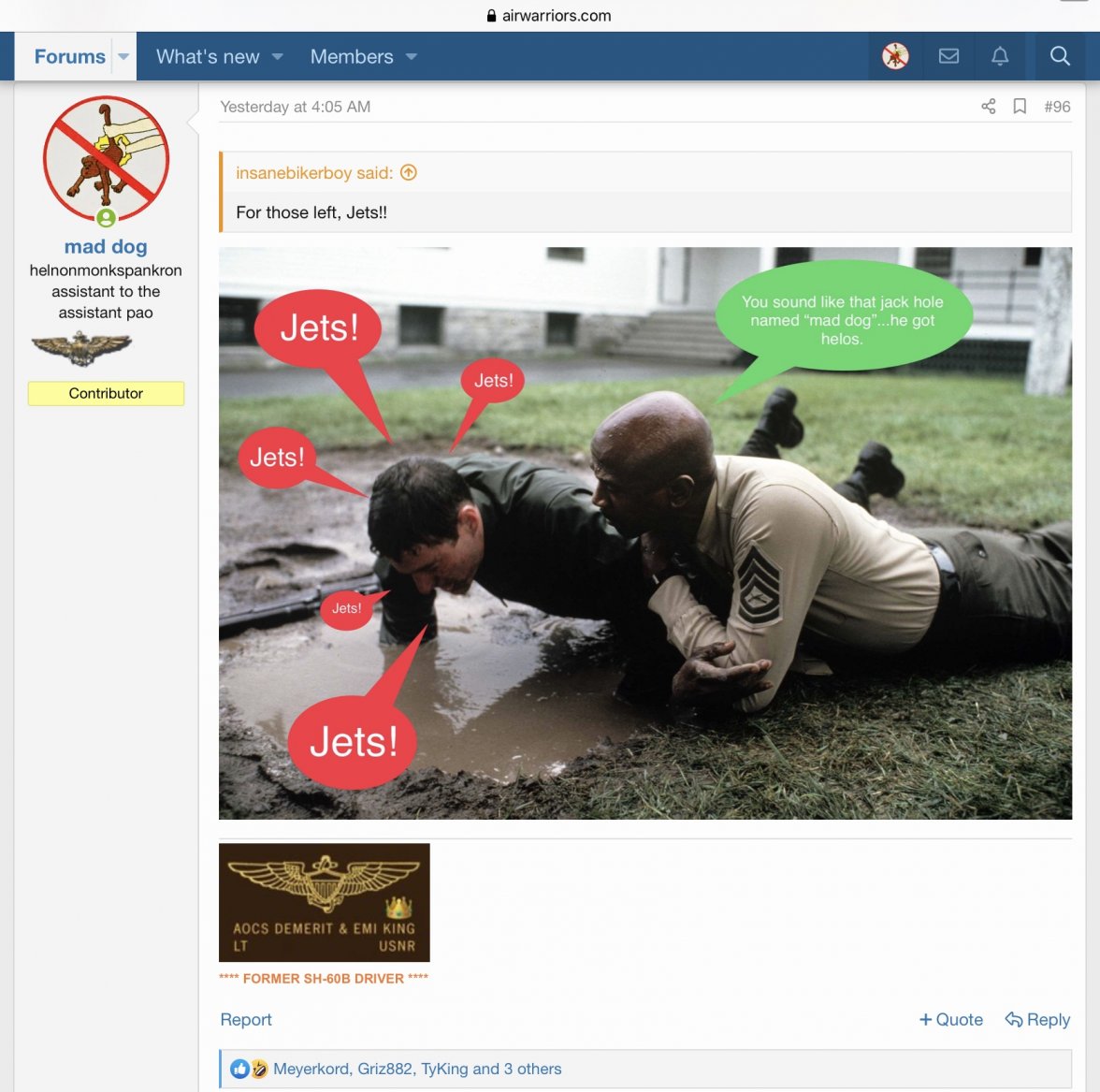Expand the What's new dropdown arrow
Screen dimensions: 1100x1092
pos(278,56)
